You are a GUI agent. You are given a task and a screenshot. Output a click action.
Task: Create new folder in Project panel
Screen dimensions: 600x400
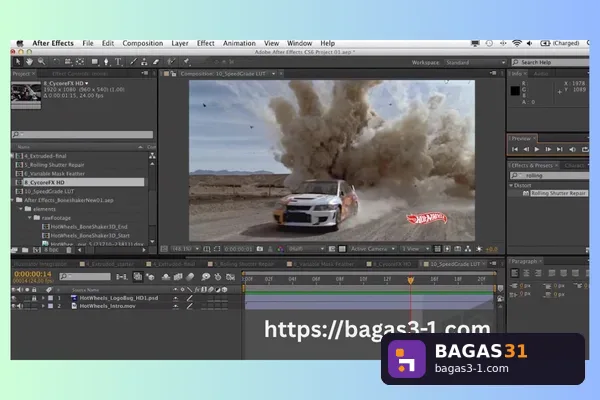tap(25, 250)
